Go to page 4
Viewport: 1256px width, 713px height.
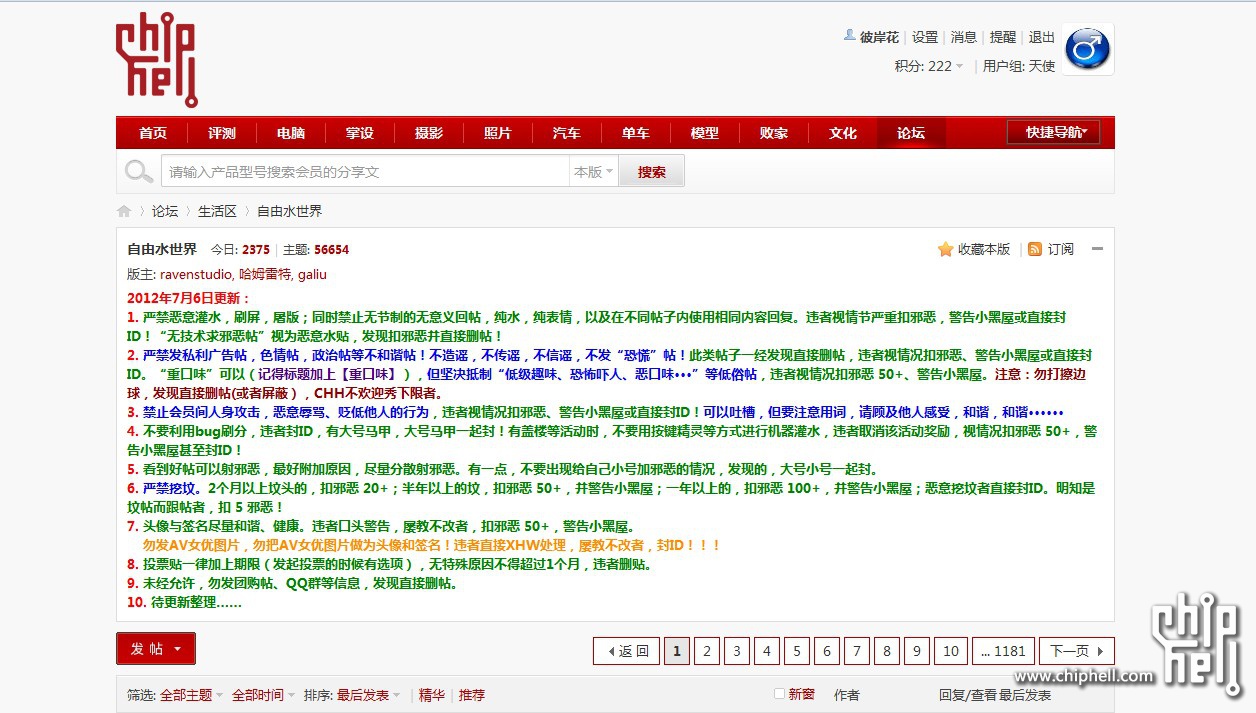point(767,651)
